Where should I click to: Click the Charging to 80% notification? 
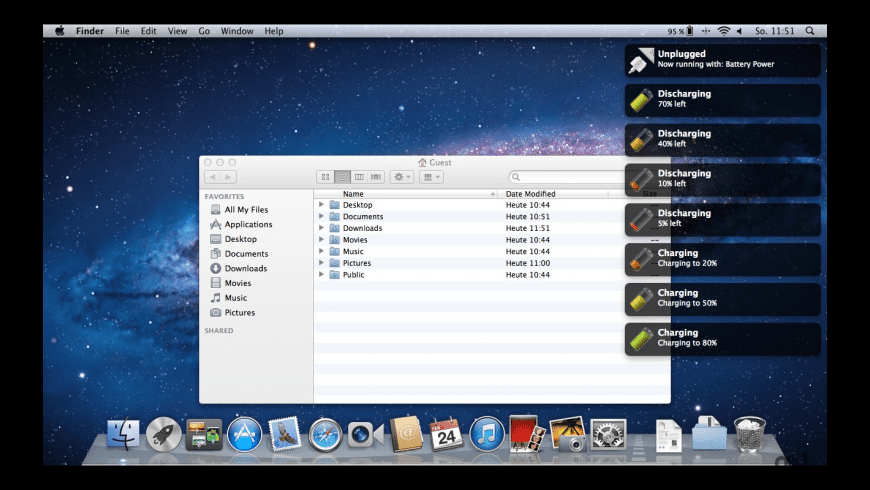pyautogui.click(x=722, y=339)
